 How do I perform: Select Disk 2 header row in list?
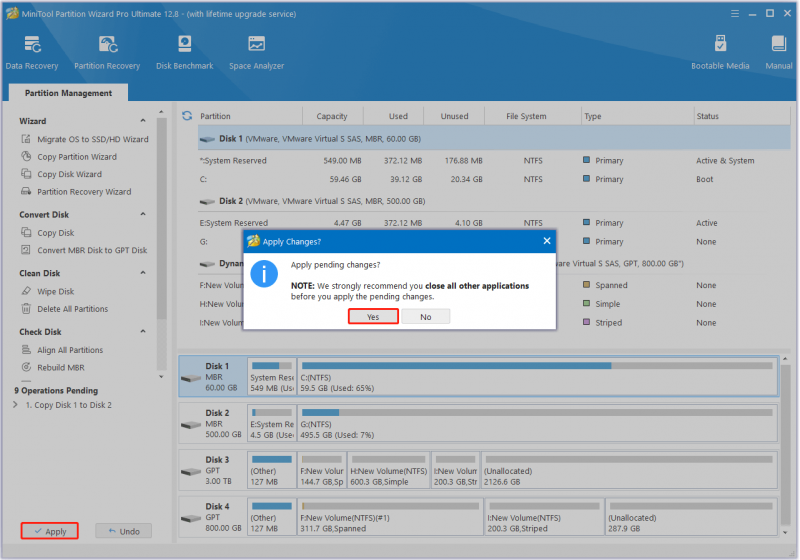[494, 201]
